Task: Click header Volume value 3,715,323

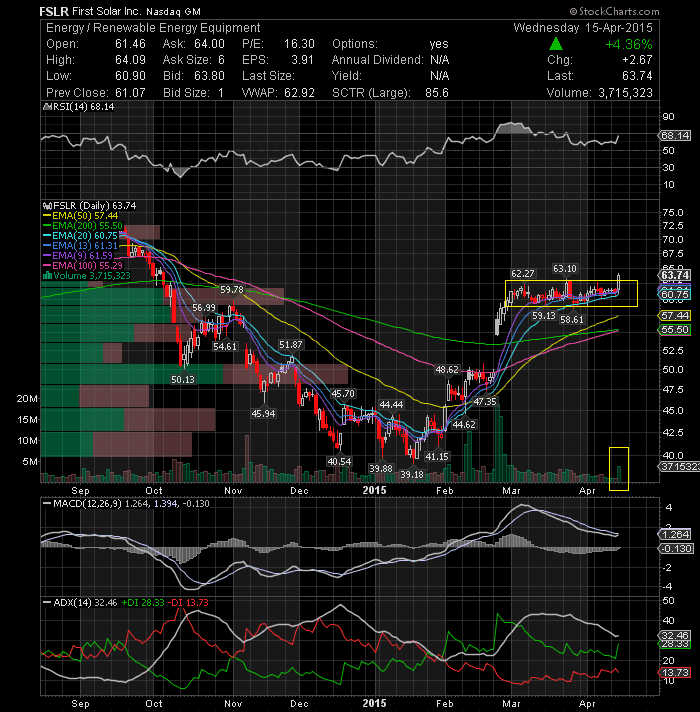Action: pos(625,93)
